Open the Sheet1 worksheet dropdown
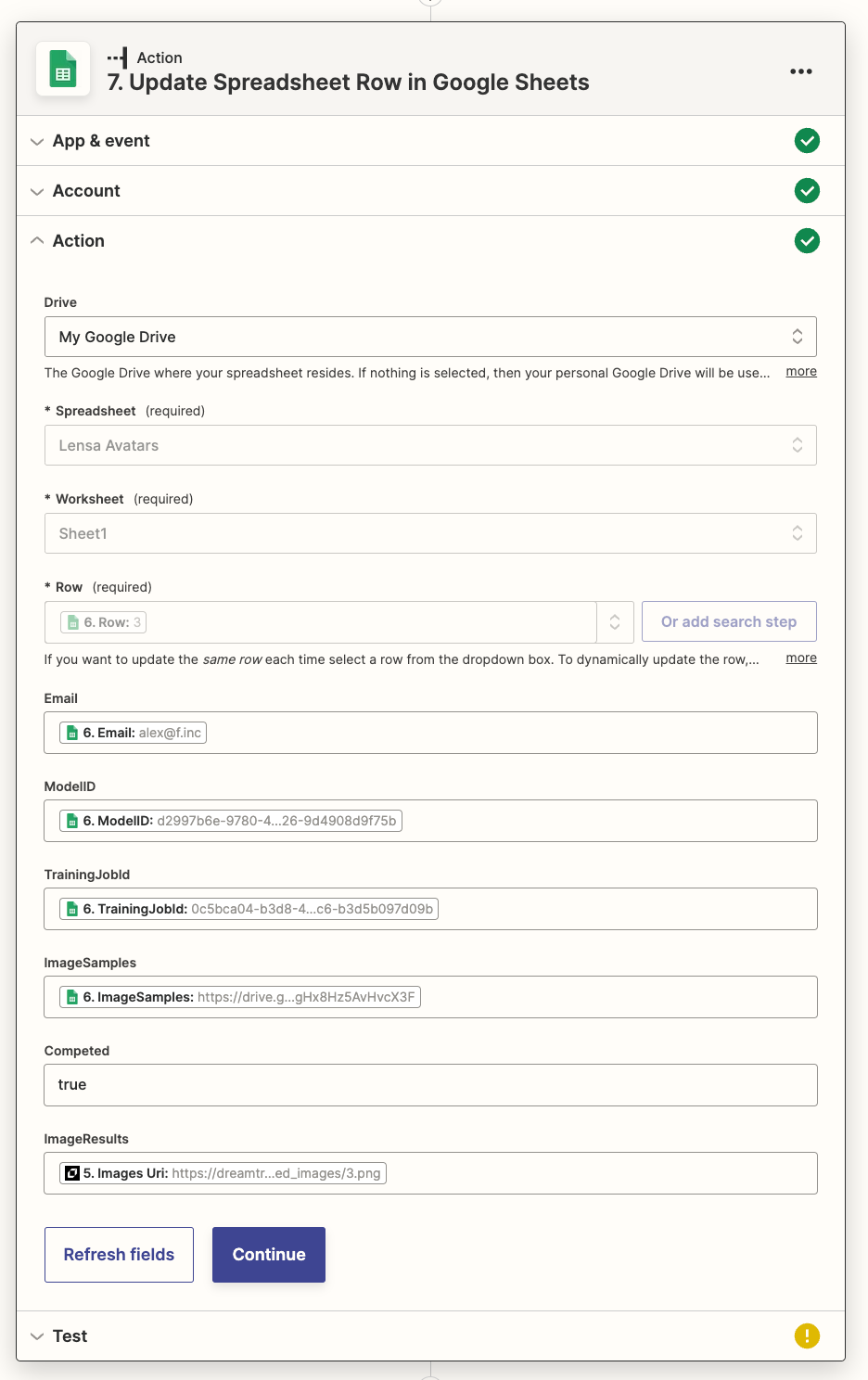 tap(430, 533)
